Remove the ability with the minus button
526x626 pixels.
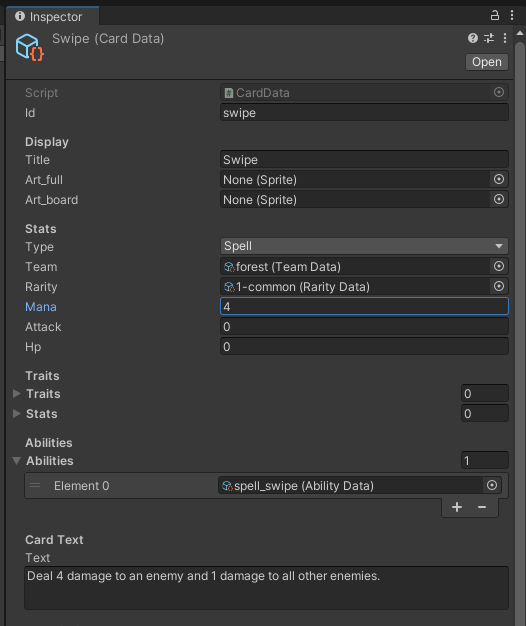482,507
